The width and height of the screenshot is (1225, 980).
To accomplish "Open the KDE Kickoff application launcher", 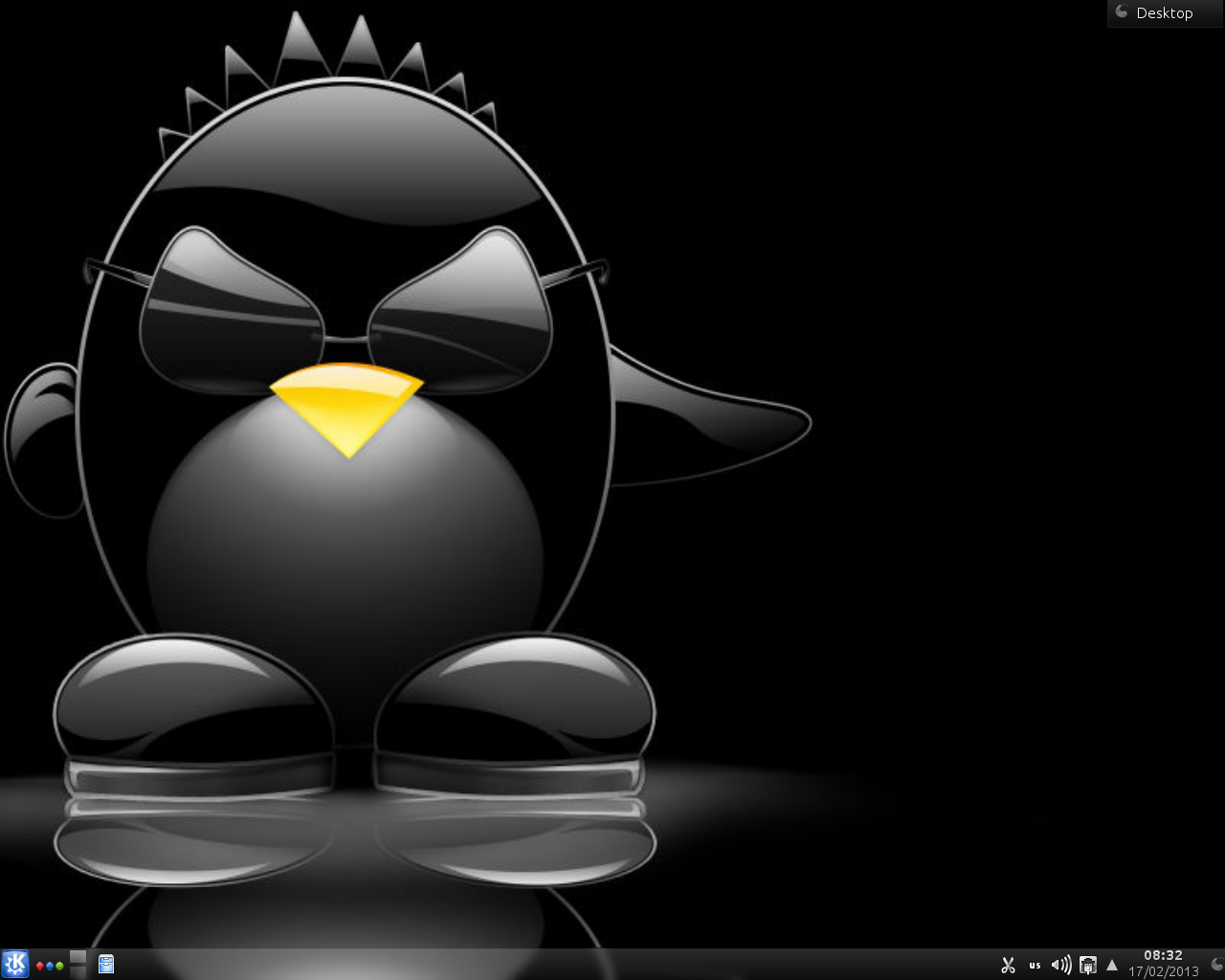I will point(15,964).
